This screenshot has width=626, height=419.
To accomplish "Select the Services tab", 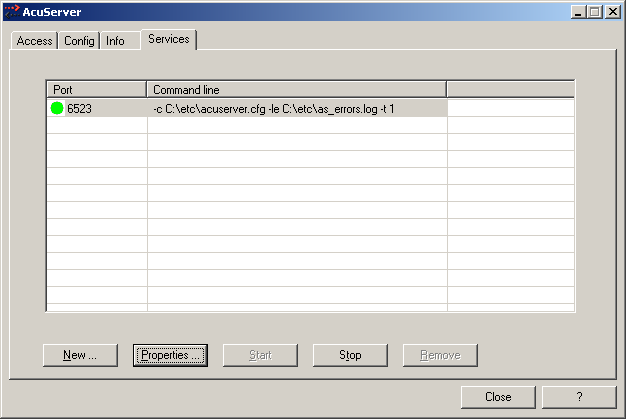I will [x=168, y=39].
